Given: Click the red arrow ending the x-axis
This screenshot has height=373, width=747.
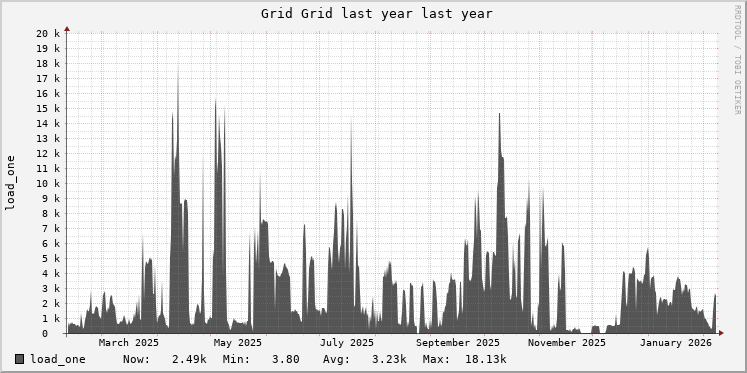Looking at the screenshot, I should 721,333.
